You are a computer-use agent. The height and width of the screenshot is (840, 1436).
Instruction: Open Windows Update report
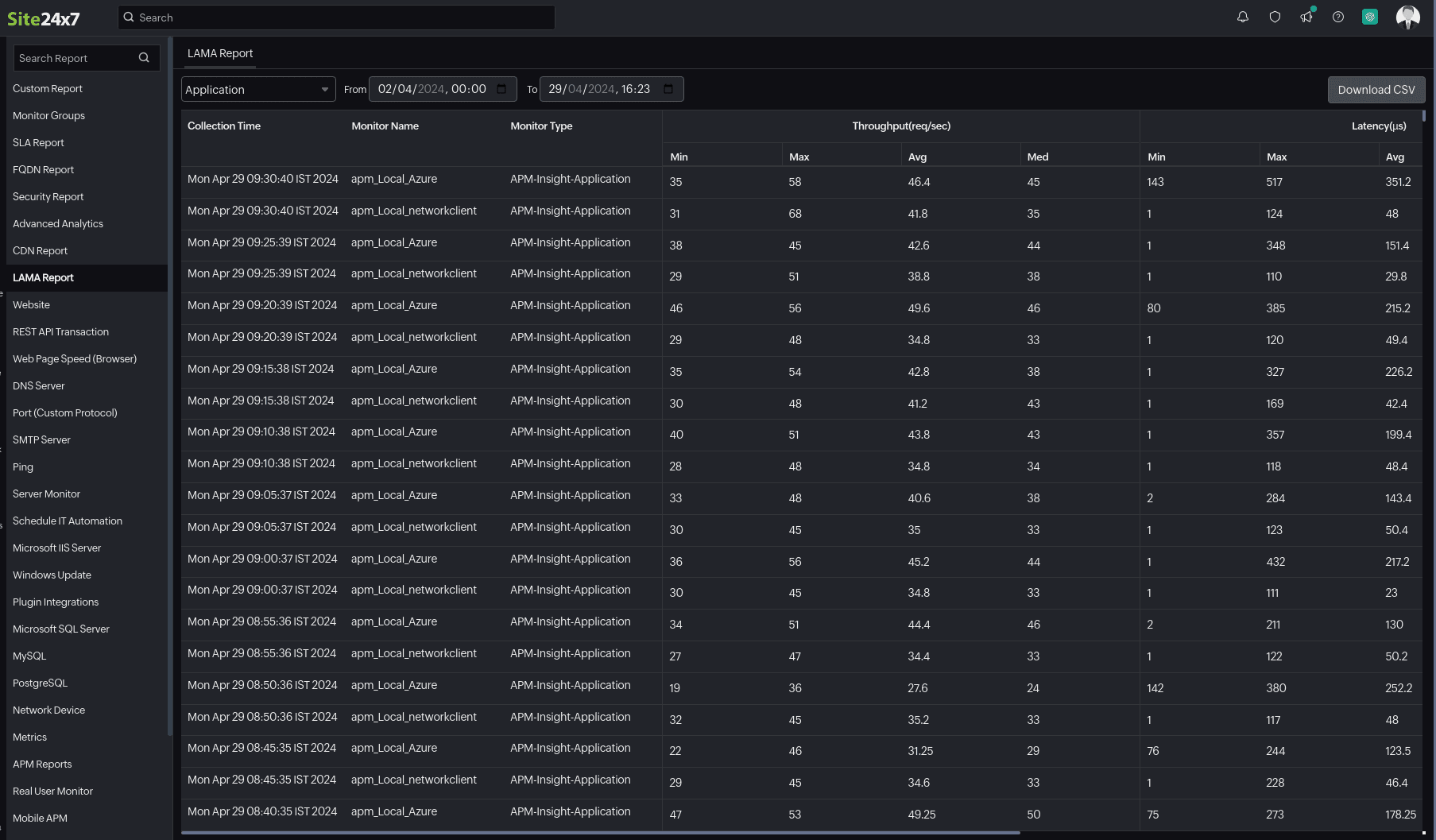point(52,575)
